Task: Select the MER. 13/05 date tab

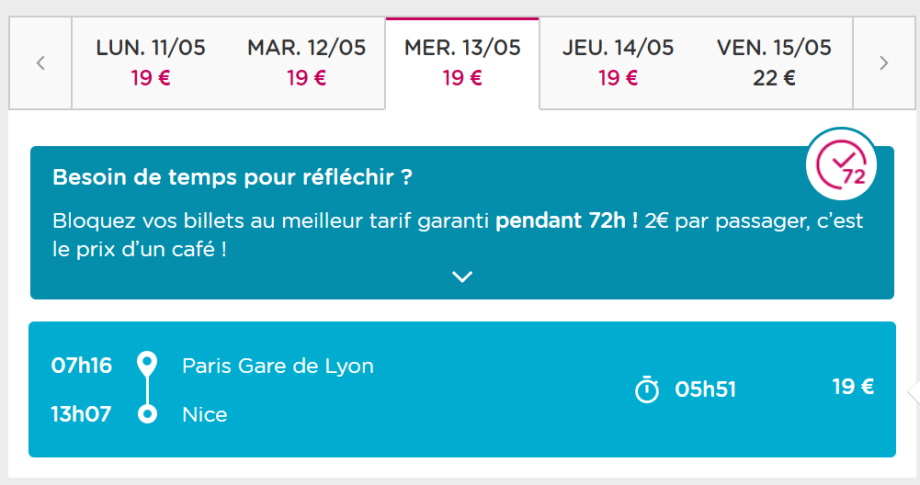Action: click(462, 62)
